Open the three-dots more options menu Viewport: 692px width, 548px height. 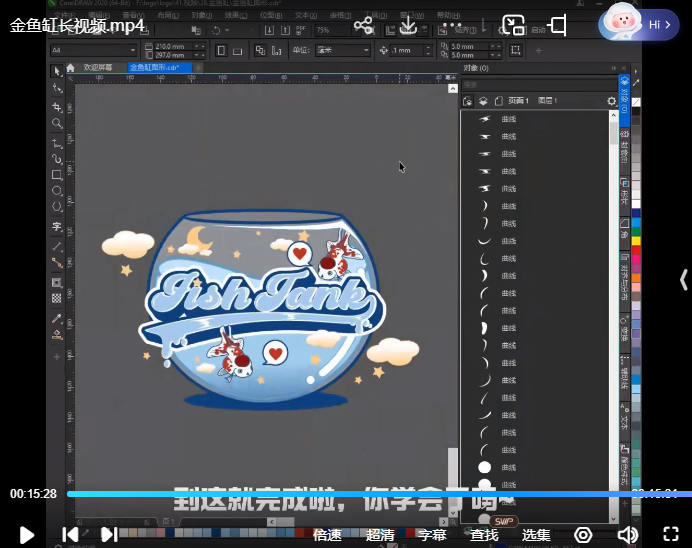tap(451, 25)
